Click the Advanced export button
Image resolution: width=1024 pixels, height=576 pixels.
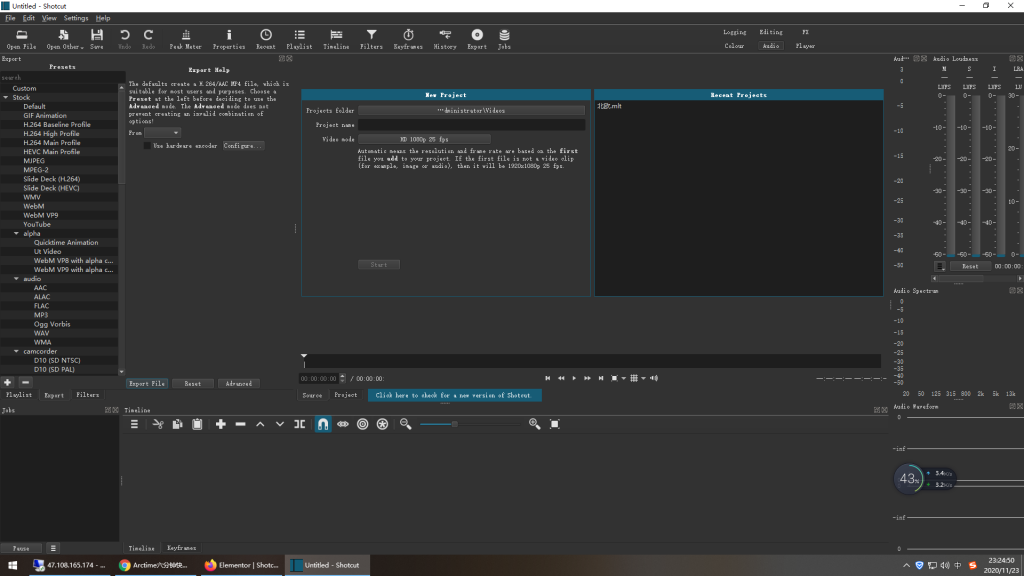[238, 383]
